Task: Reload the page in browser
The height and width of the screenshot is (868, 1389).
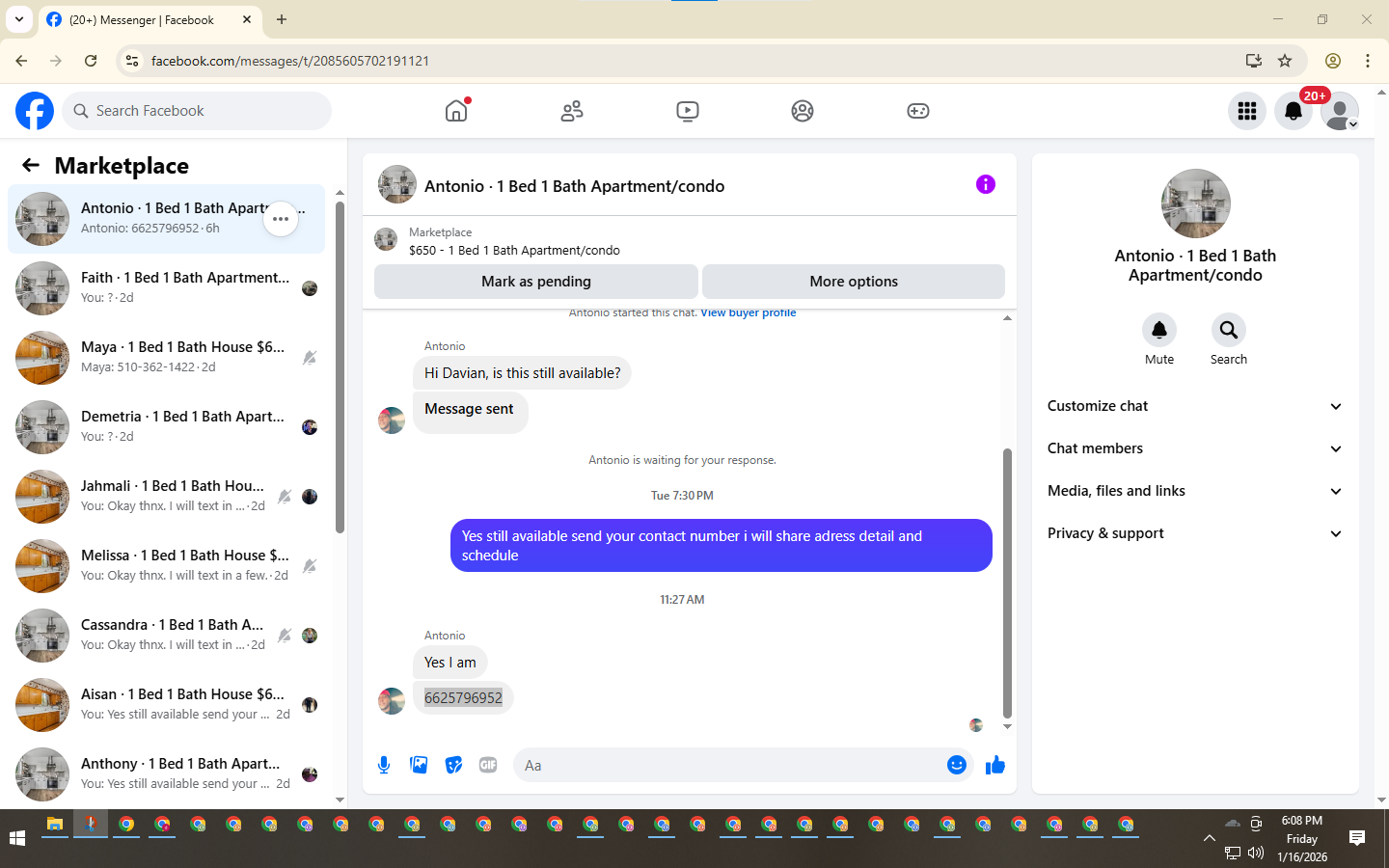Action: point(91,61)
